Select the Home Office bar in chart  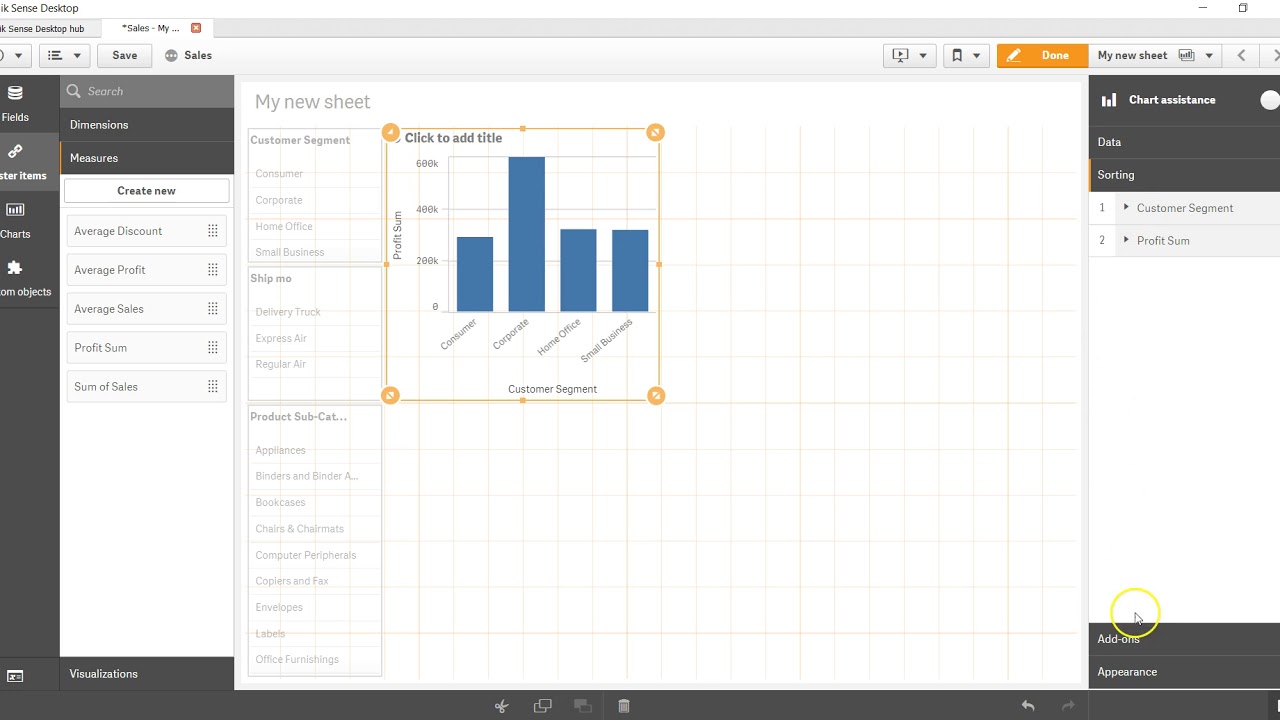click(x=578, y=270)
